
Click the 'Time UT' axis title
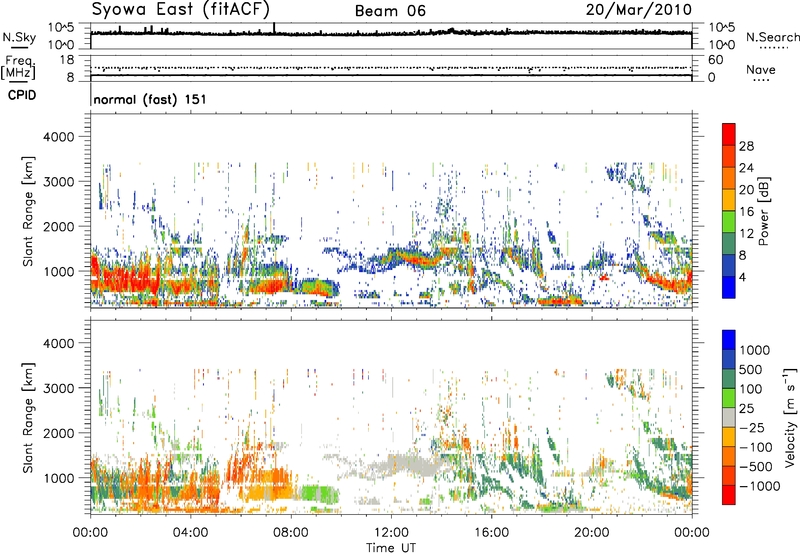tap(391, 548)
